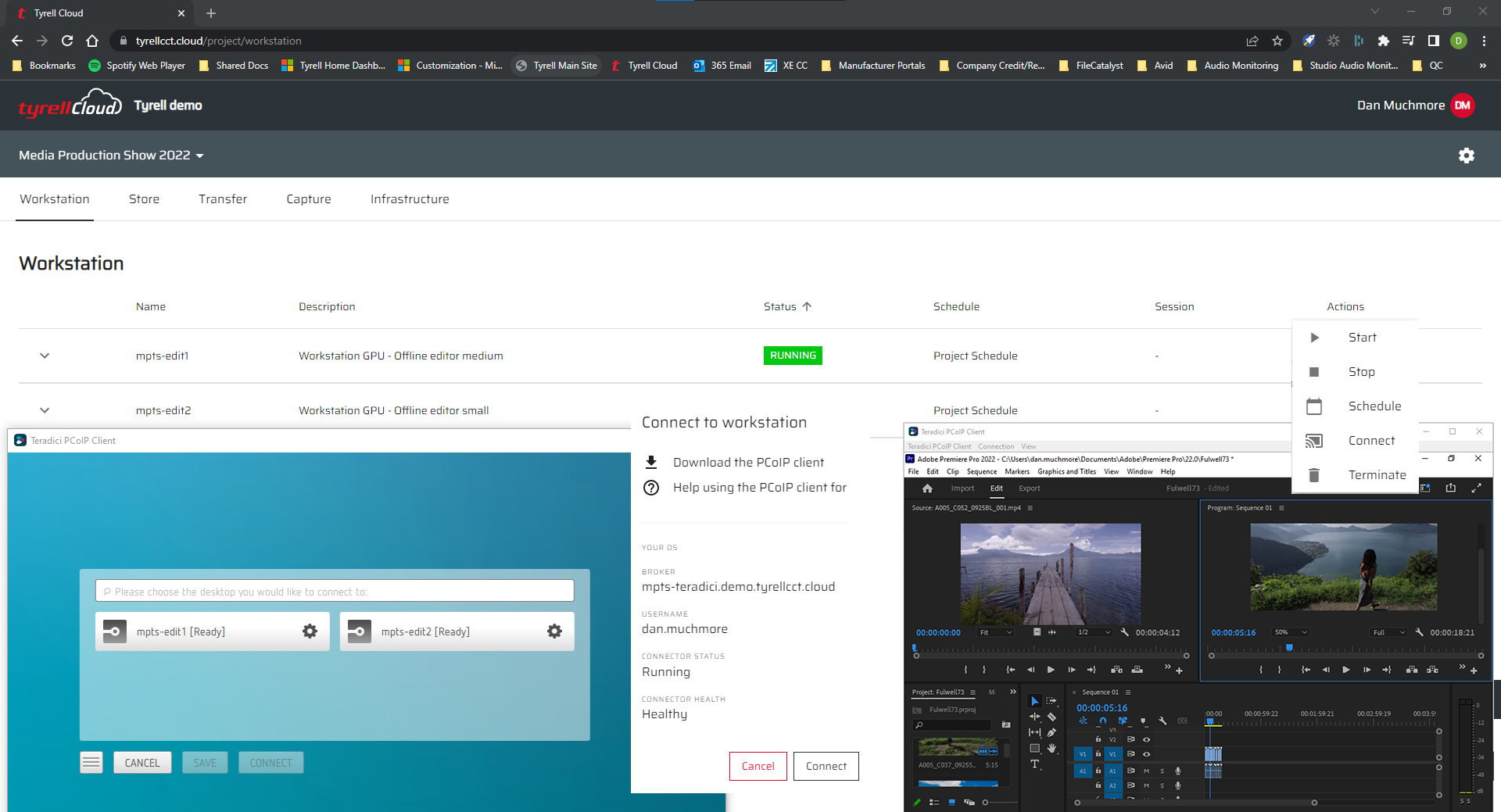
Task: Expand the mpts-edit1 workstation row
Action: pos(45,356)
